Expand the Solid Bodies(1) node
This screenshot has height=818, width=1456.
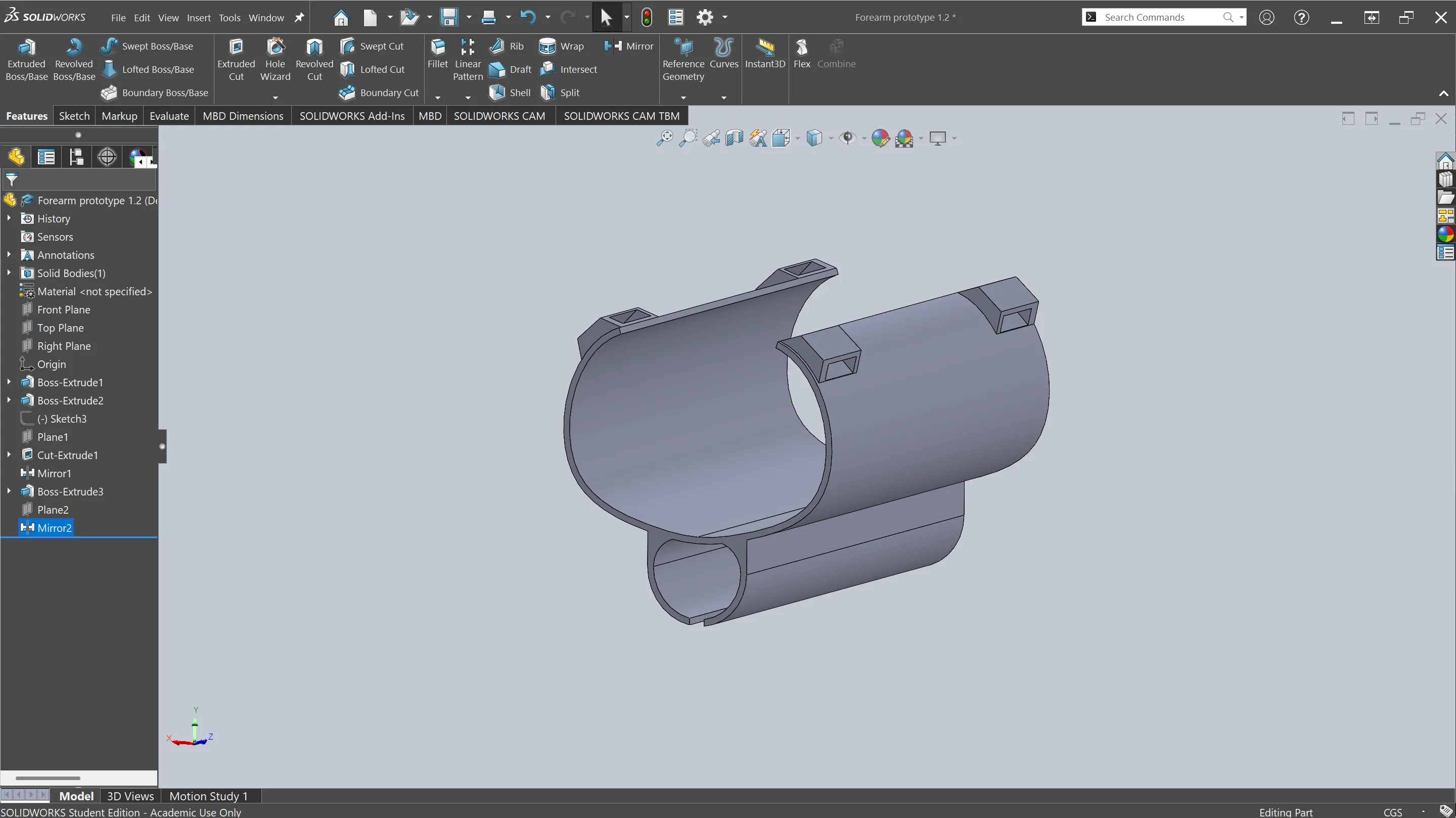pos(9,272)
